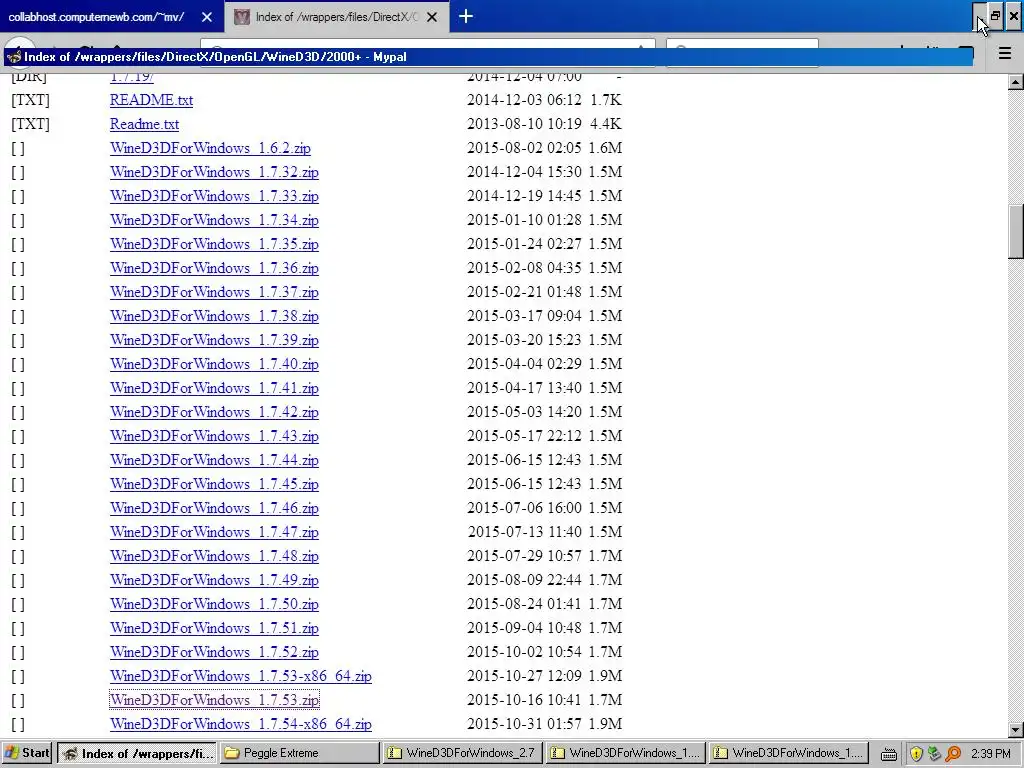The width and height of the screenshot is (1024, 768).
Task: Close the collabhost.computernewb.com tab
Action: tap(207, 17)
